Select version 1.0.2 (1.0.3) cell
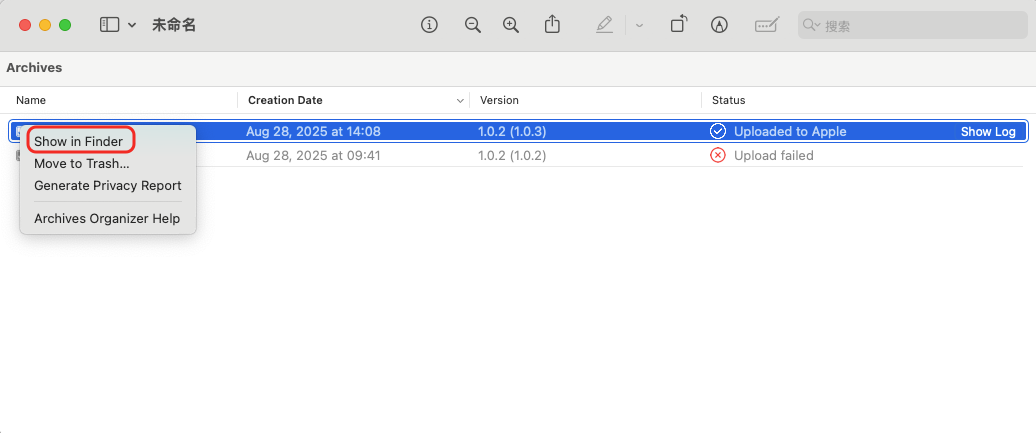The height and width of the screenshot is (433, 1036). 512,132
